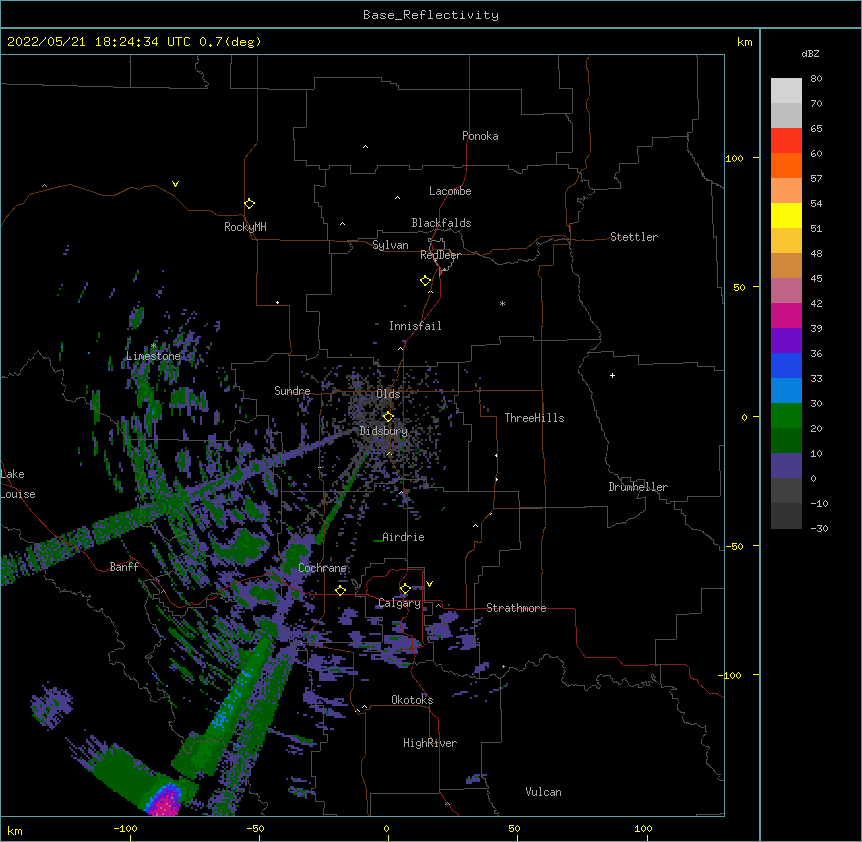Screen dimensions: 862x842
Task: Click yellow V marker northeast of Calgary
Action: 429,584
